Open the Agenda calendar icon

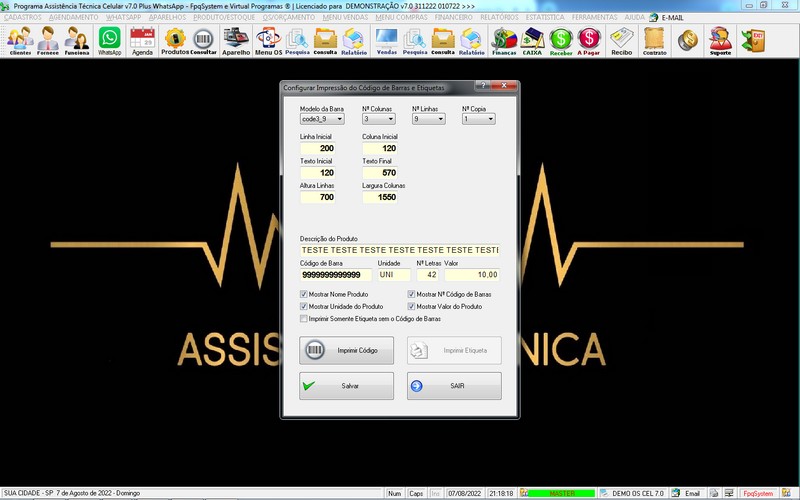coord(142,41)
